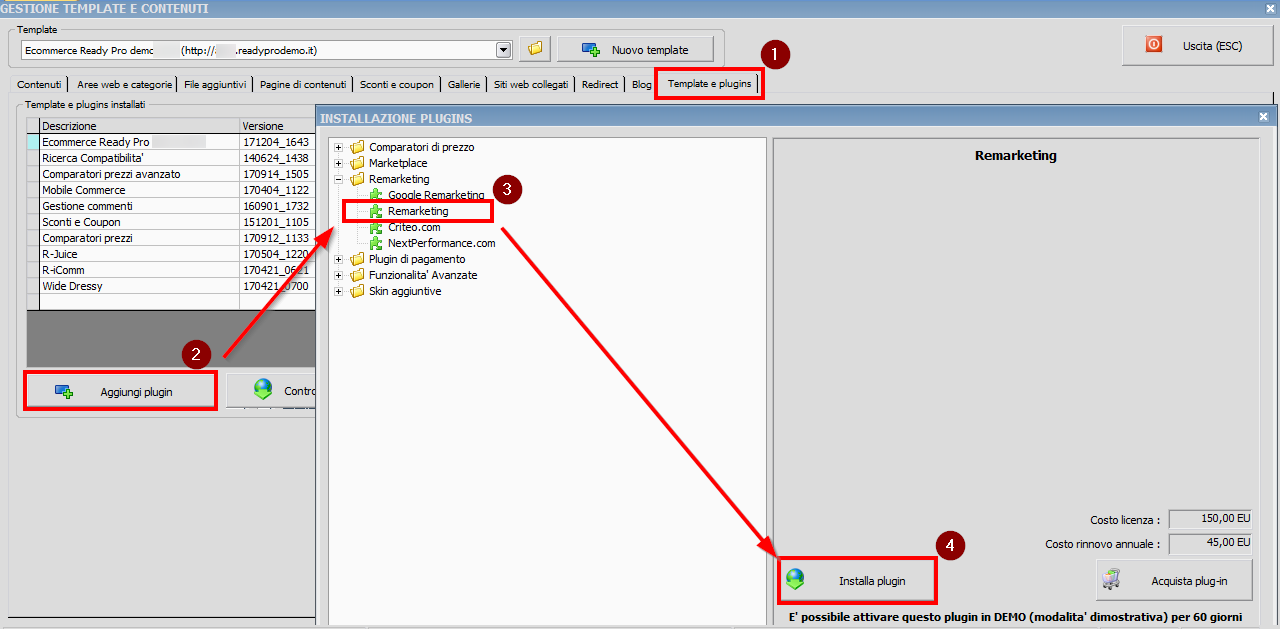Viewport: 1280px width, 629px height.
Task: Click the Costo rinnovo annuale value field
Action: pos(1210,543)
